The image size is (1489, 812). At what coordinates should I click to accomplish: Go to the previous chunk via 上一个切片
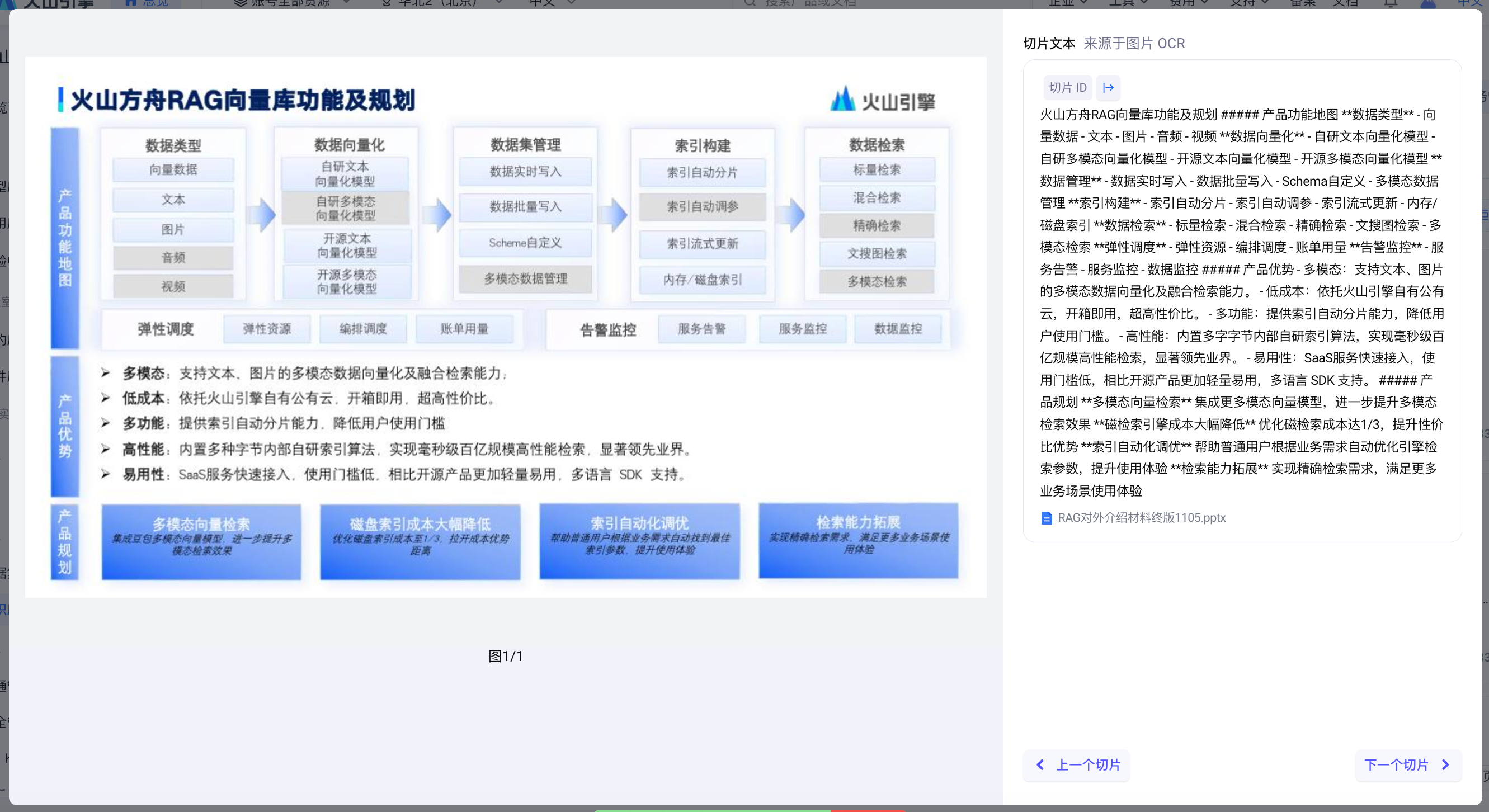click(1076, 764)
